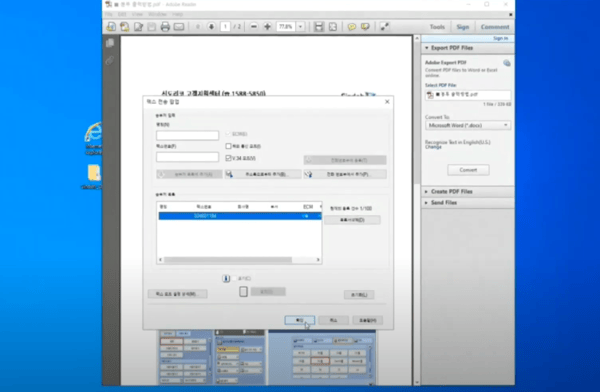600x392 pixels.
Task: Open the zoom percentage dropdown
Action: tap(301, 26)
